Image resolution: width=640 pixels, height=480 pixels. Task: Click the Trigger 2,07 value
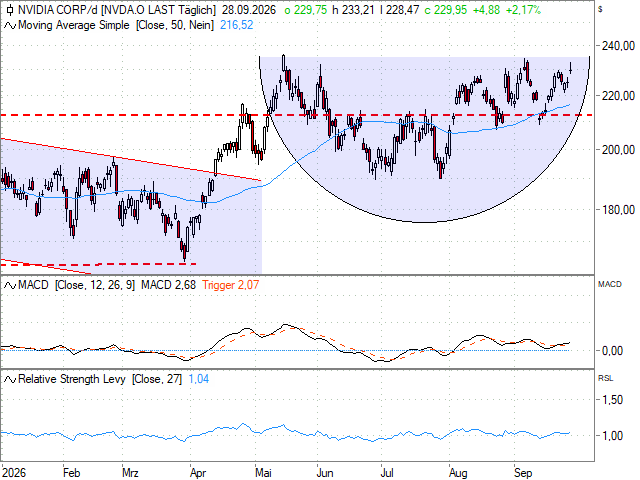231,285
